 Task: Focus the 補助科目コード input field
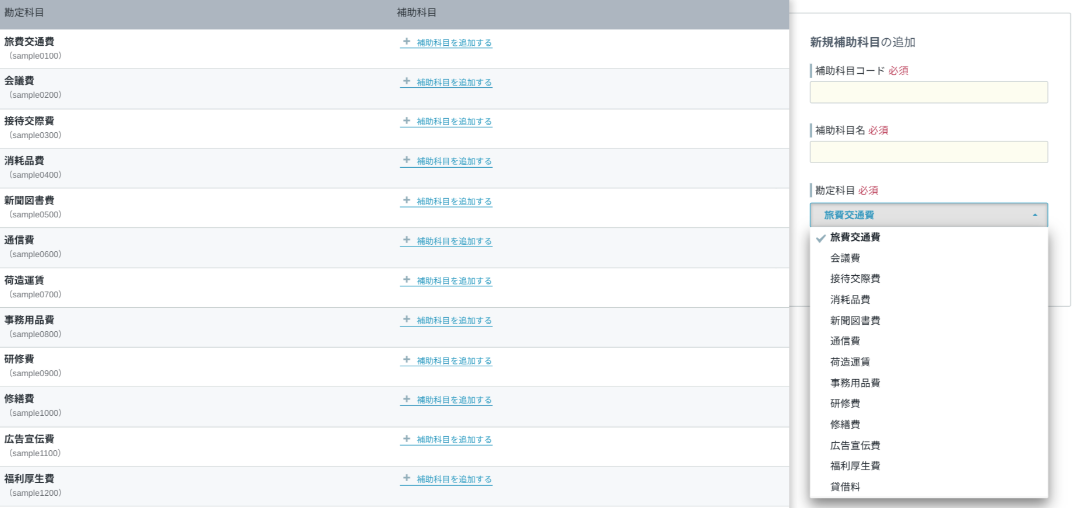[928, 92]
